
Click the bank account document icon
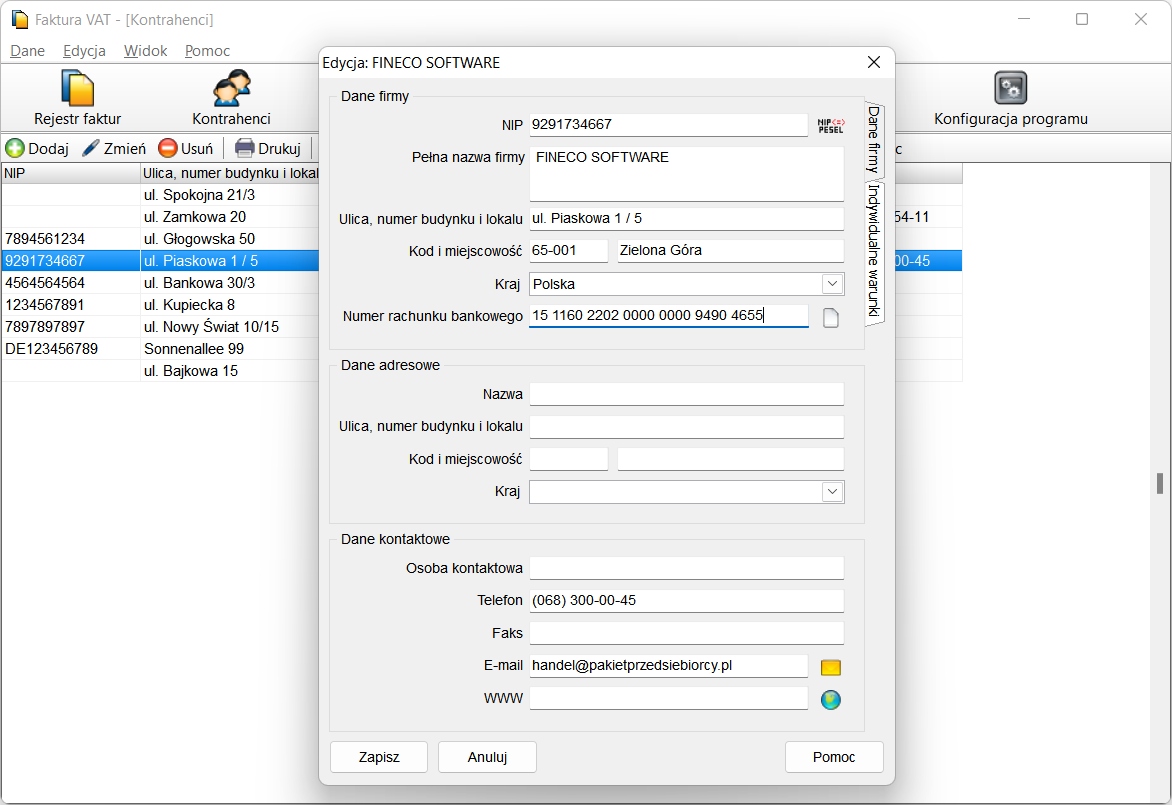pyautogui.click(x=830, y=318)
